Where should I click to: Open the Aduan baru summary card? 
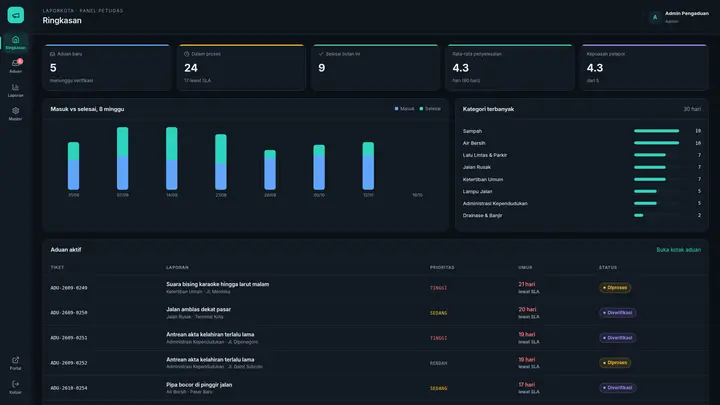click(x=107, y=67)
